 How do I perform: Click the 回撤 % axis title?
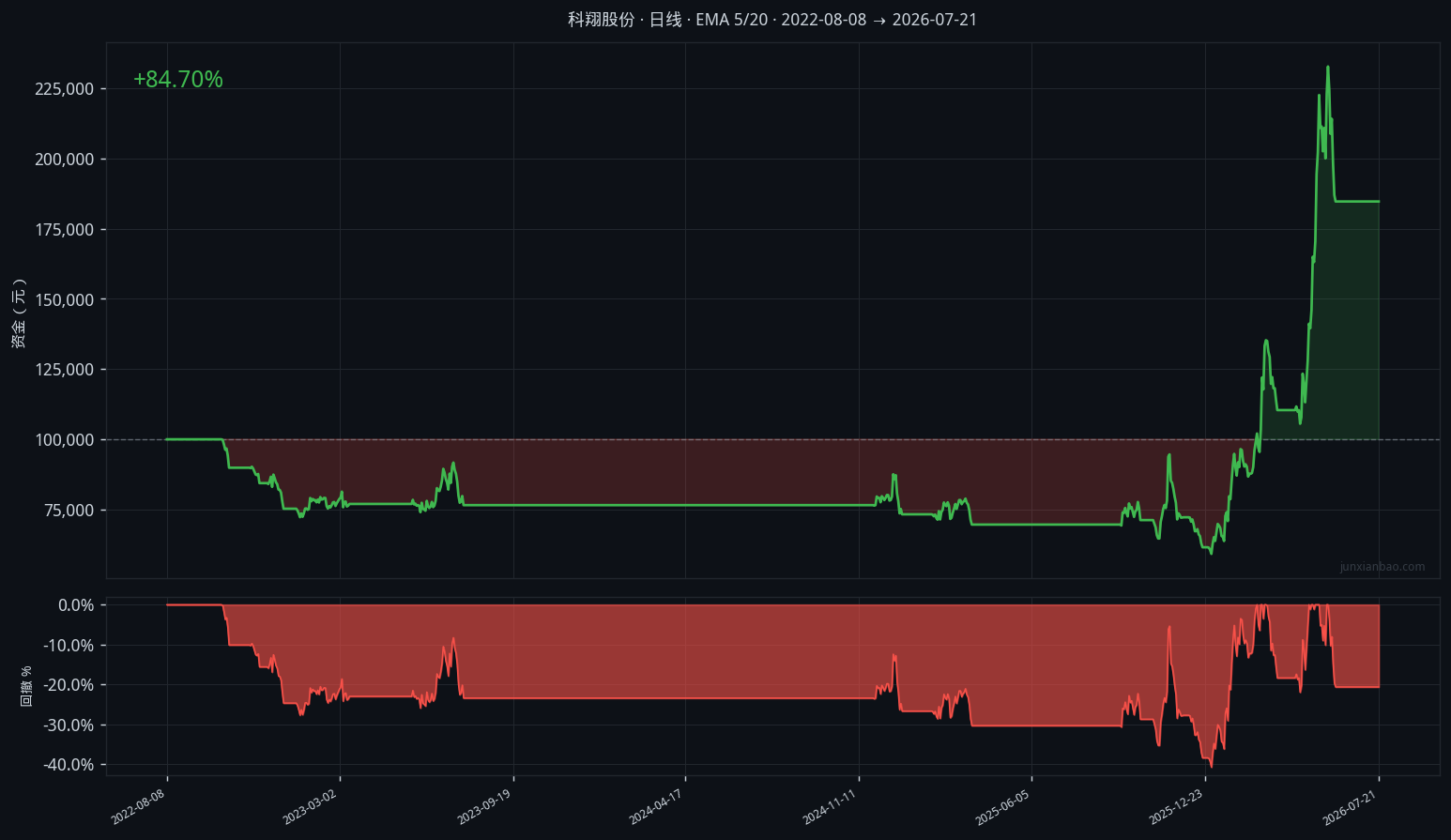click(x=26, y=686)
